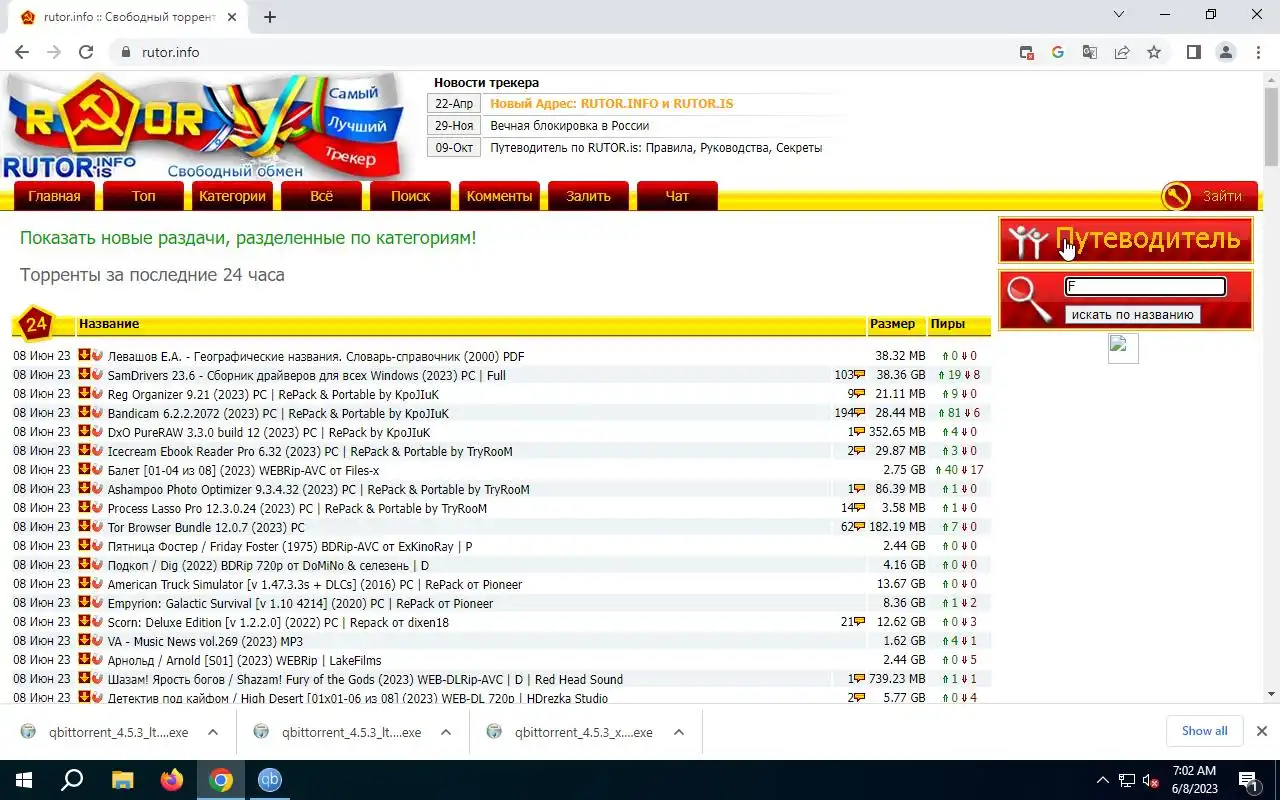Open the Chrome profile avatar

(x=1226, y=52)
